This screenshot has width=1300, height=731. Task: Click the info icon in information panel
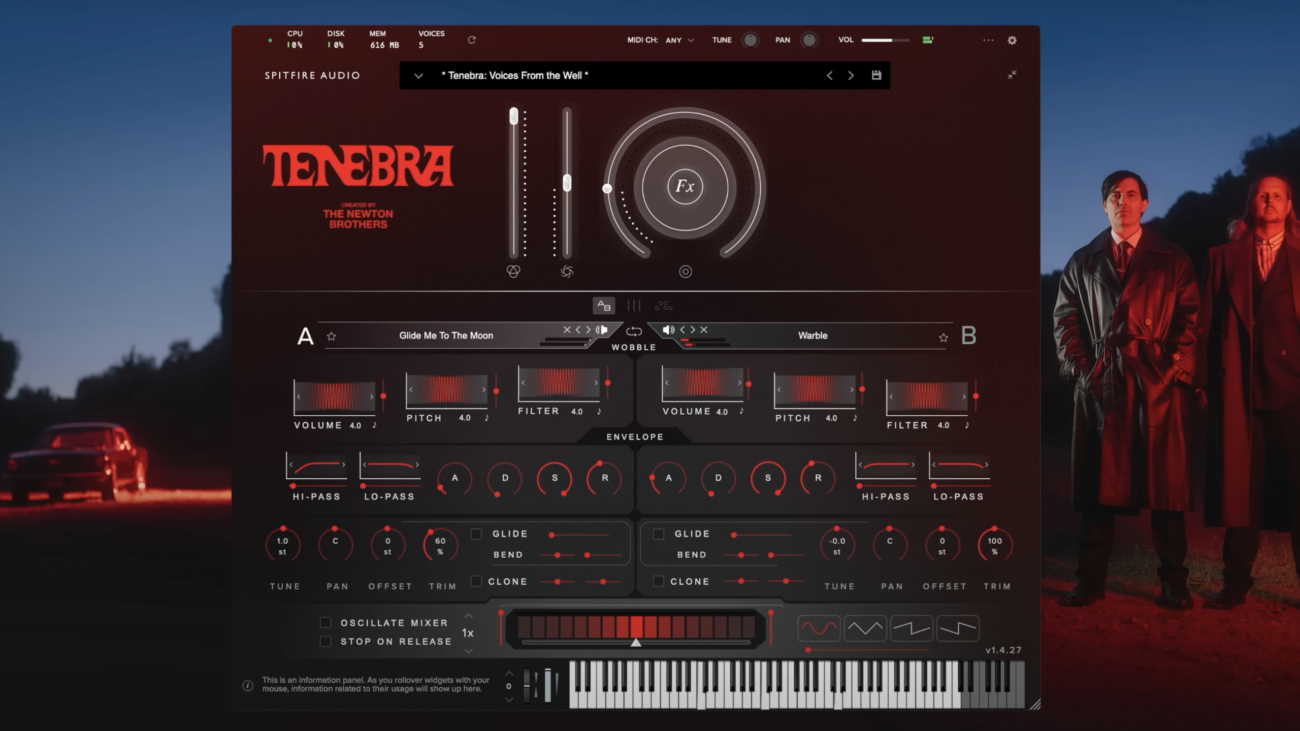point(248,686)
